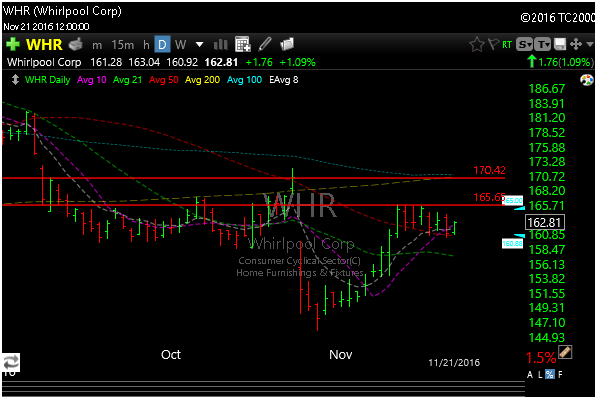The height and width of the screenshot is (397, 595).
Task: Click the refresh arrows icon at bottom left
Action: (x=11, y=362)
